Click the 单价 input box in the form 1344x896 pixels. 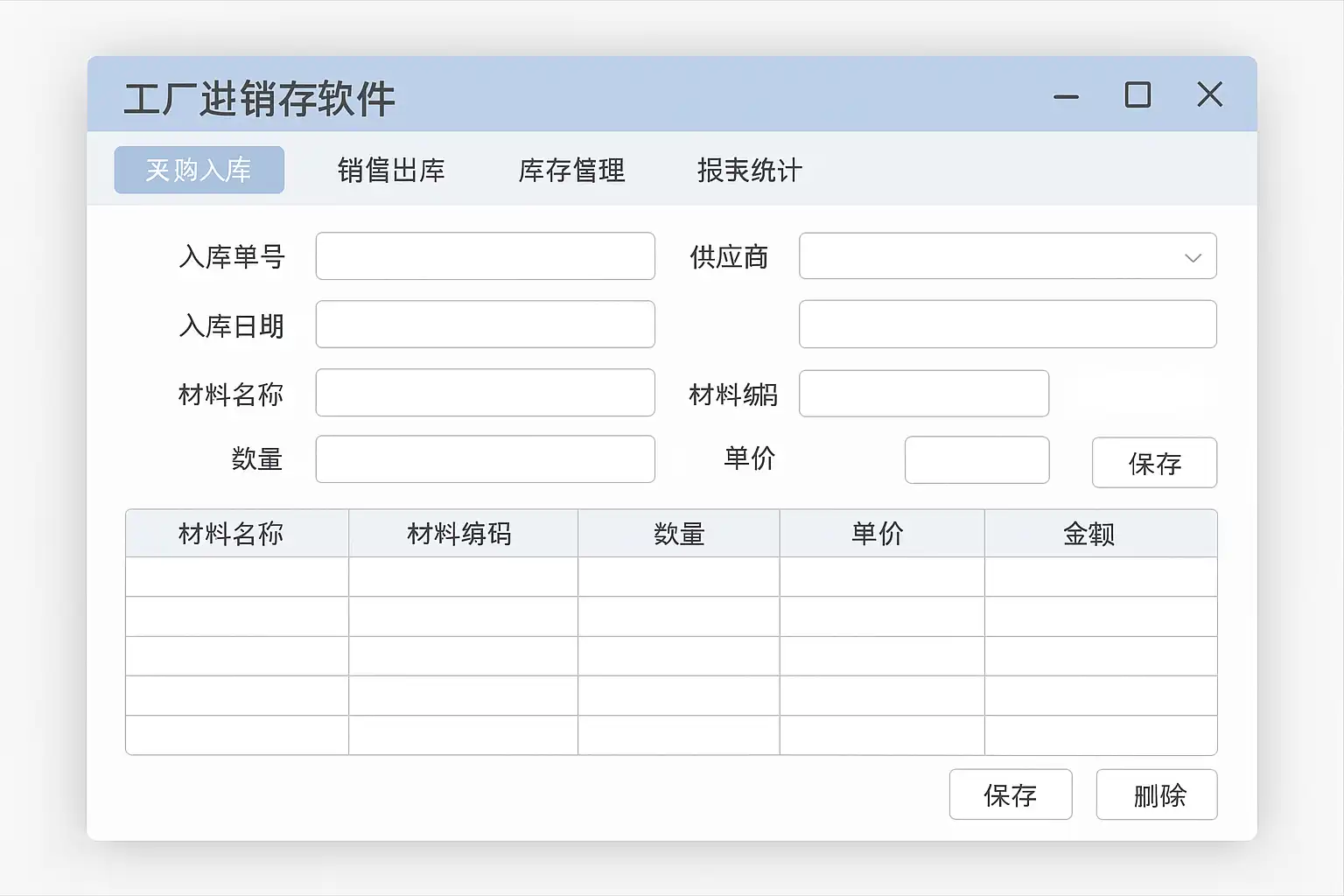(x=977, y=459)
